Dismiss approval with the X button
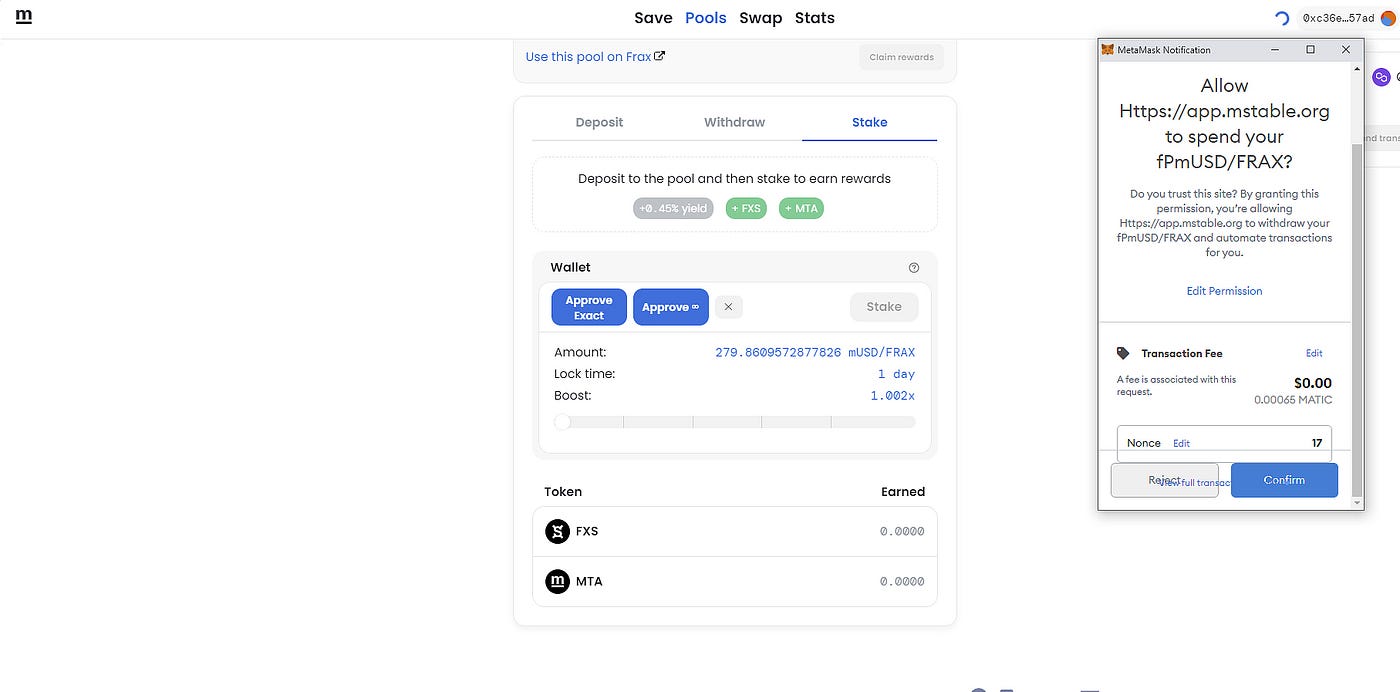The width and height of the screenshot is (1400, 692). pos(728,307)
